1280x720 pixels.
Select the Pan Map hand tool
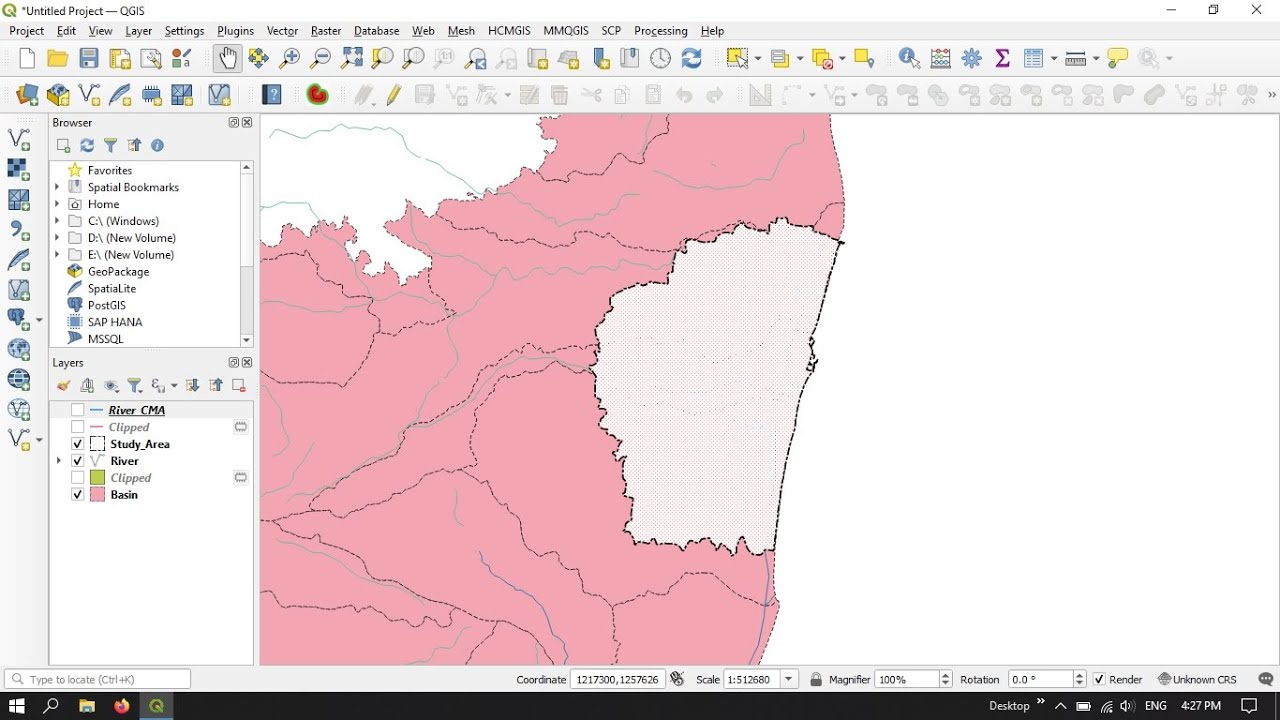(228, 59)
